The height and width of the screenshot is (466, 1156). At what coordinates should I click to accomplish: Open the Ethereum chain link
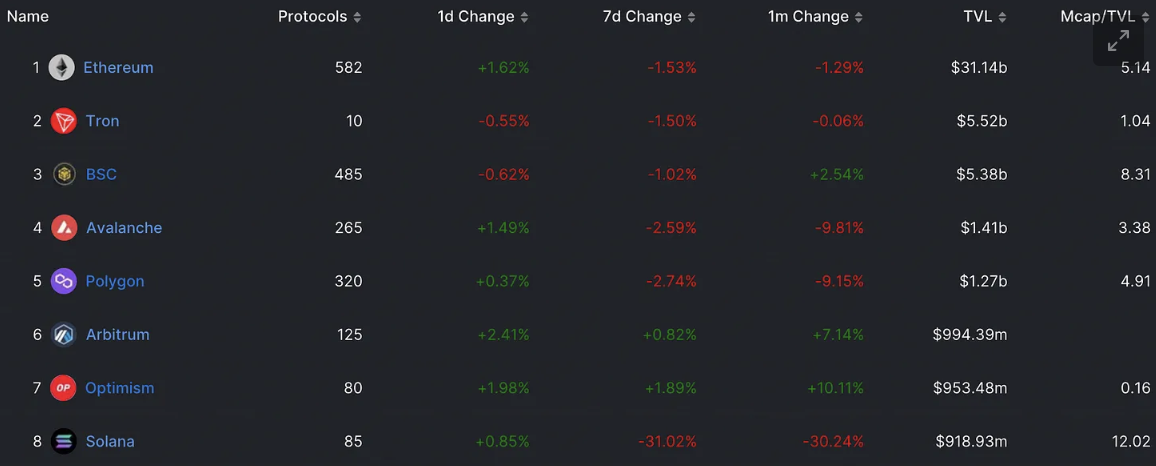click(x=119, y=68)
